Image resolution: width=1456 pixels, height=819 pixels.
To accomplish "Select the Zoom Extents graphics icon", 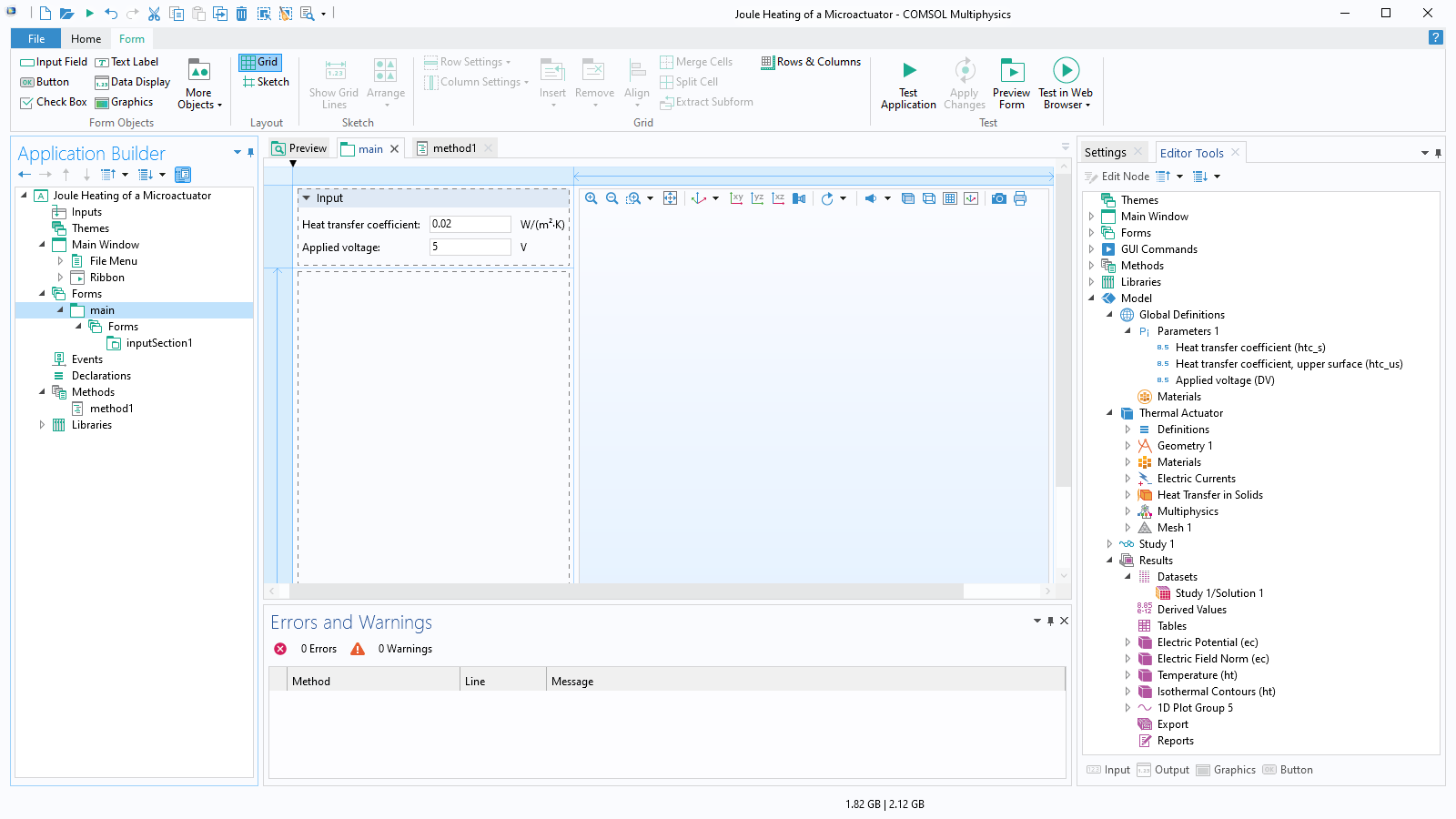I will tap(671, 197).
